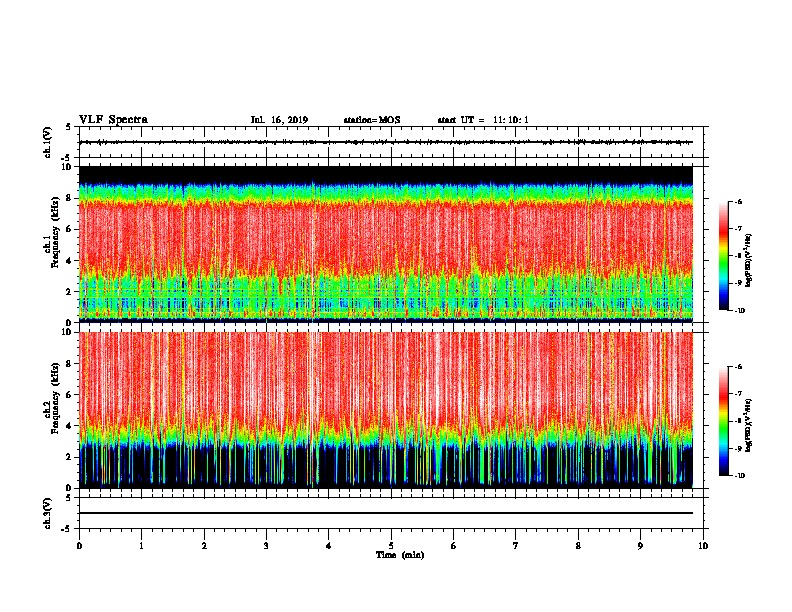This screenshot has width=792, height=612.
Task: Click the "2" kHz tick on ch.1 frequency axis
Action: coord(69,292)
